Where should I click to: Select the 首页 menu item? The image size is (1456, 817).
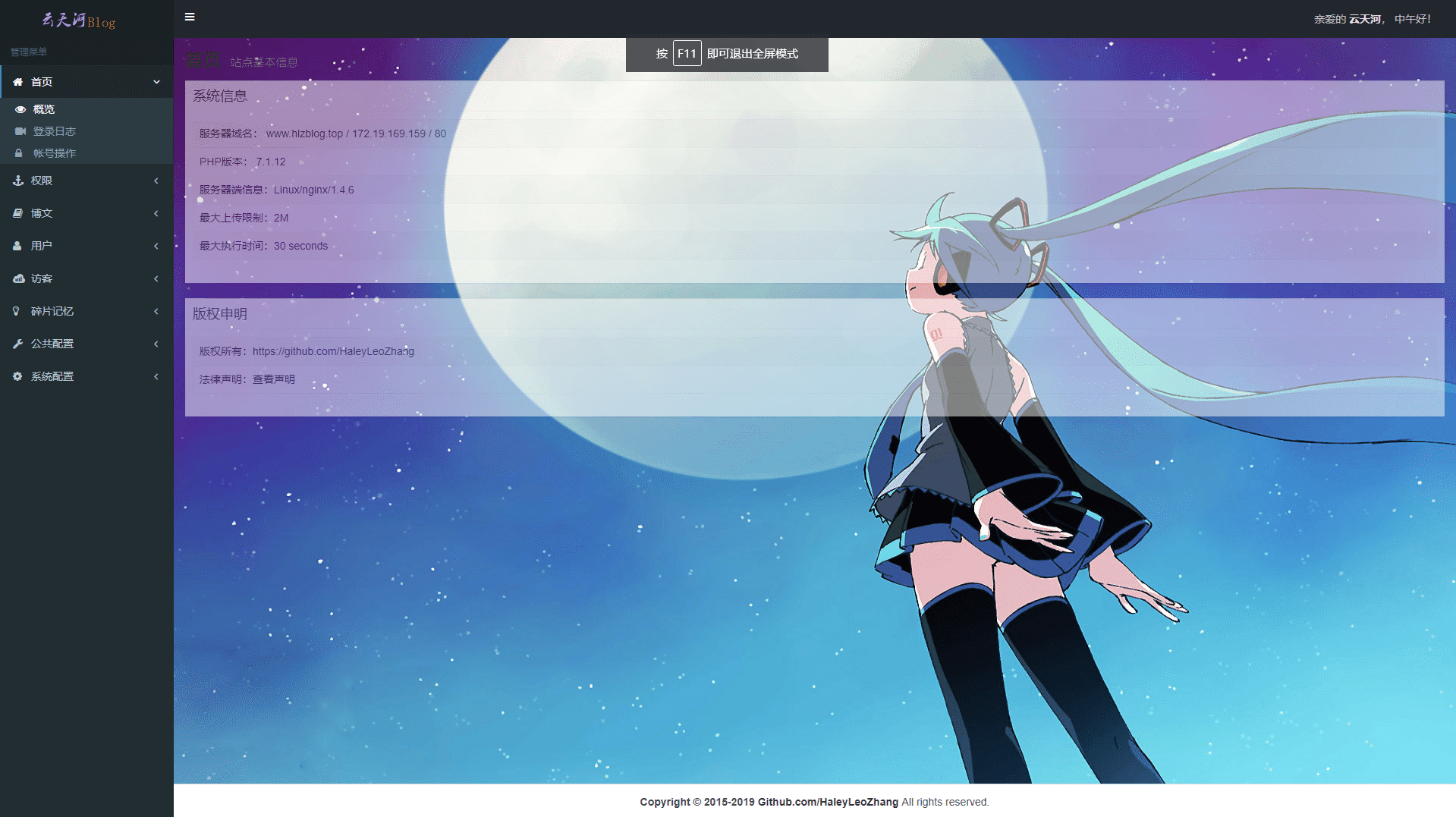coord(86,82)
